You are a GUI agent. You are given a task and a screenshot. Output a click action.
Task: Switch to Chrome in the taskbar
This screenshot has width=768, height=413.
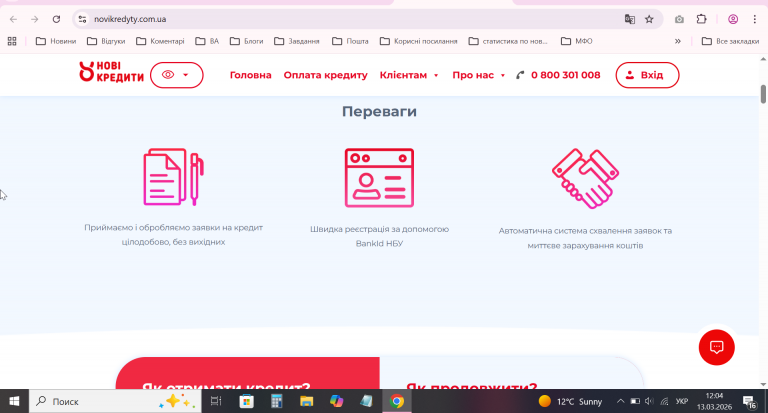pos(397,401)
